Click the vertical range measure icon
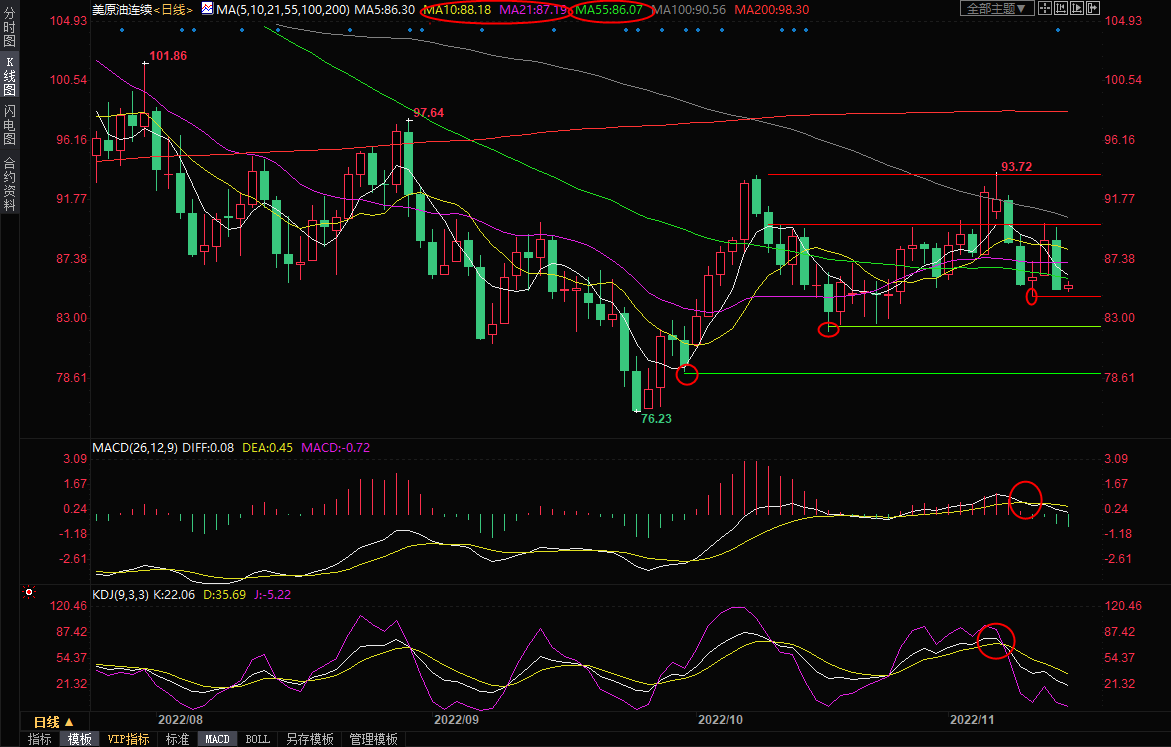Image resolution: width=1171 pixels, height=747 pixels. pyautogui.click(x=1060, y=8)
